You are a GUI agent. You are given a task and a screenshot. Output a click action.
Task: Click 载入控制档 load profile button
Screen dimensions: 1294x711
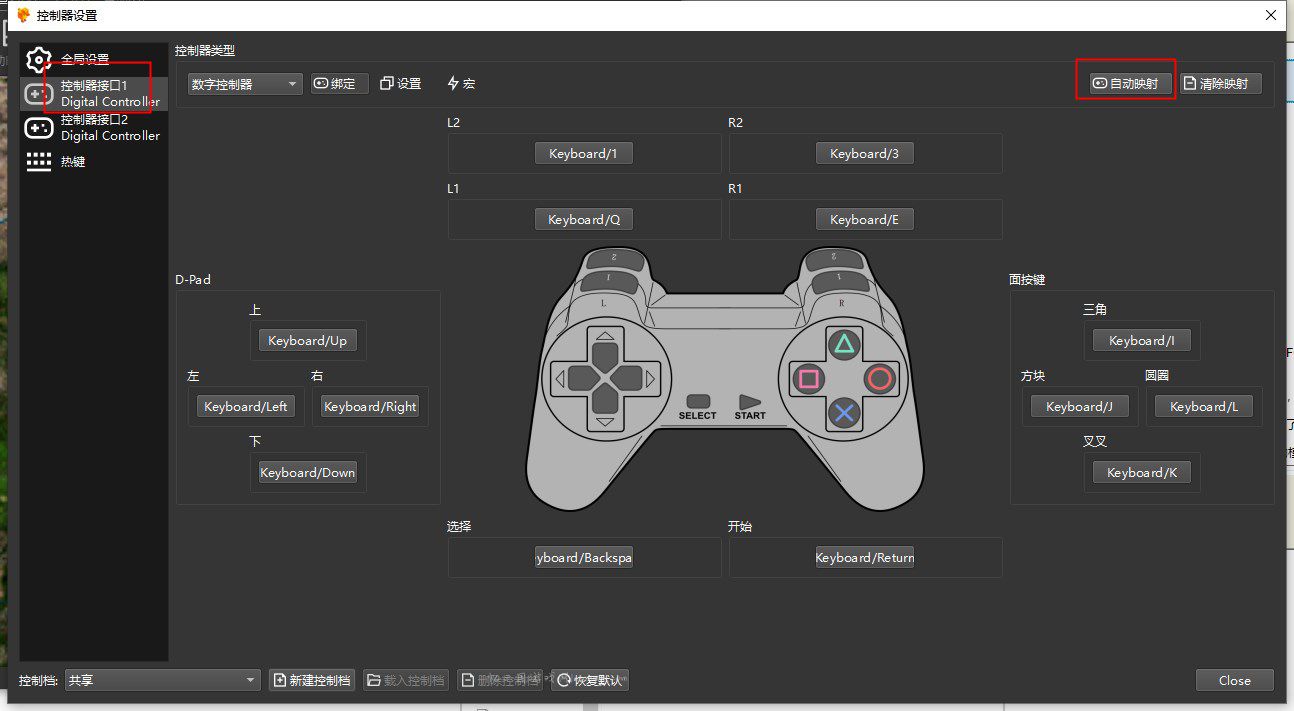[x=406, y=680]
